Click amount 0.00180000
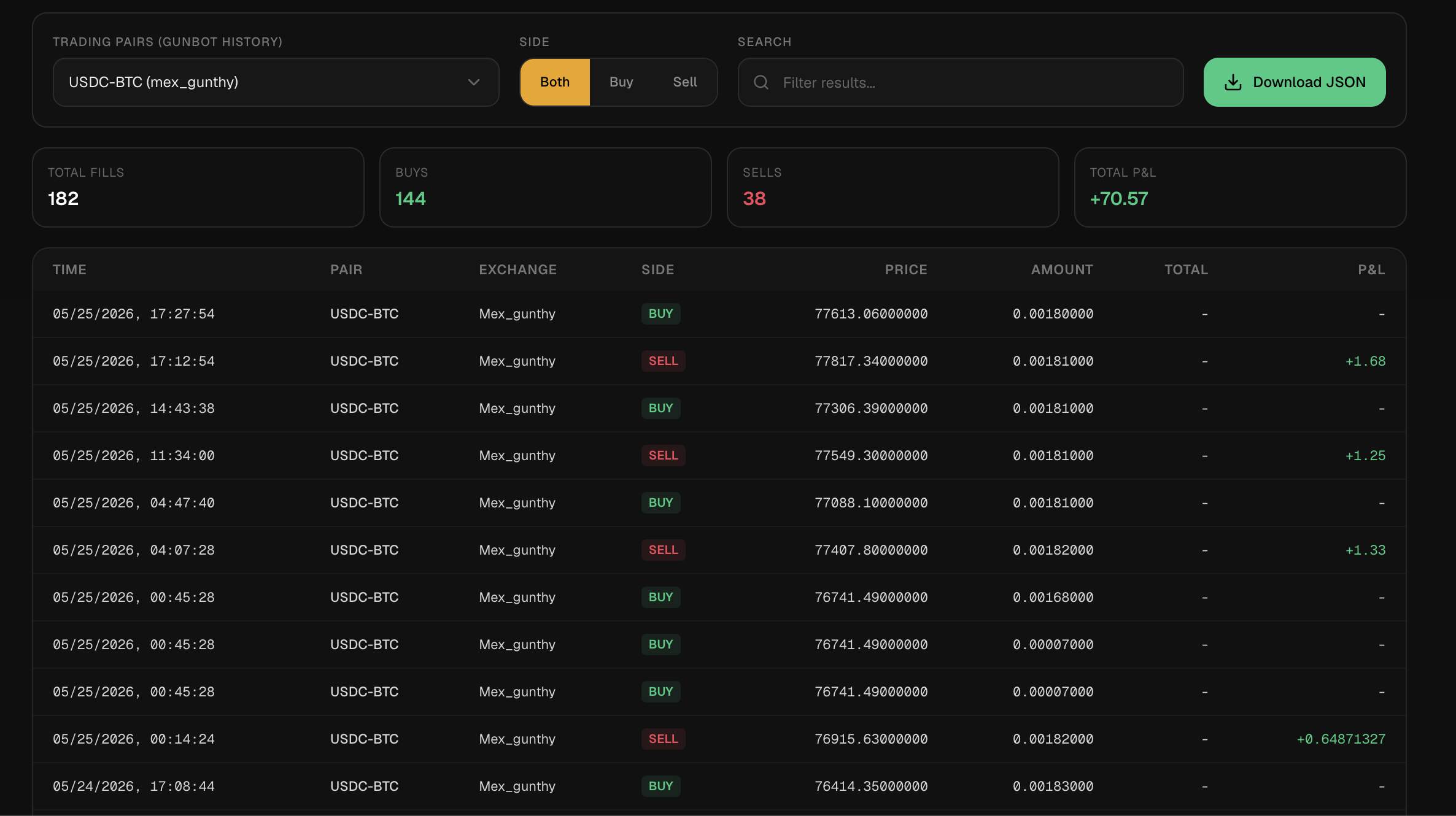 coord(1053,314)
